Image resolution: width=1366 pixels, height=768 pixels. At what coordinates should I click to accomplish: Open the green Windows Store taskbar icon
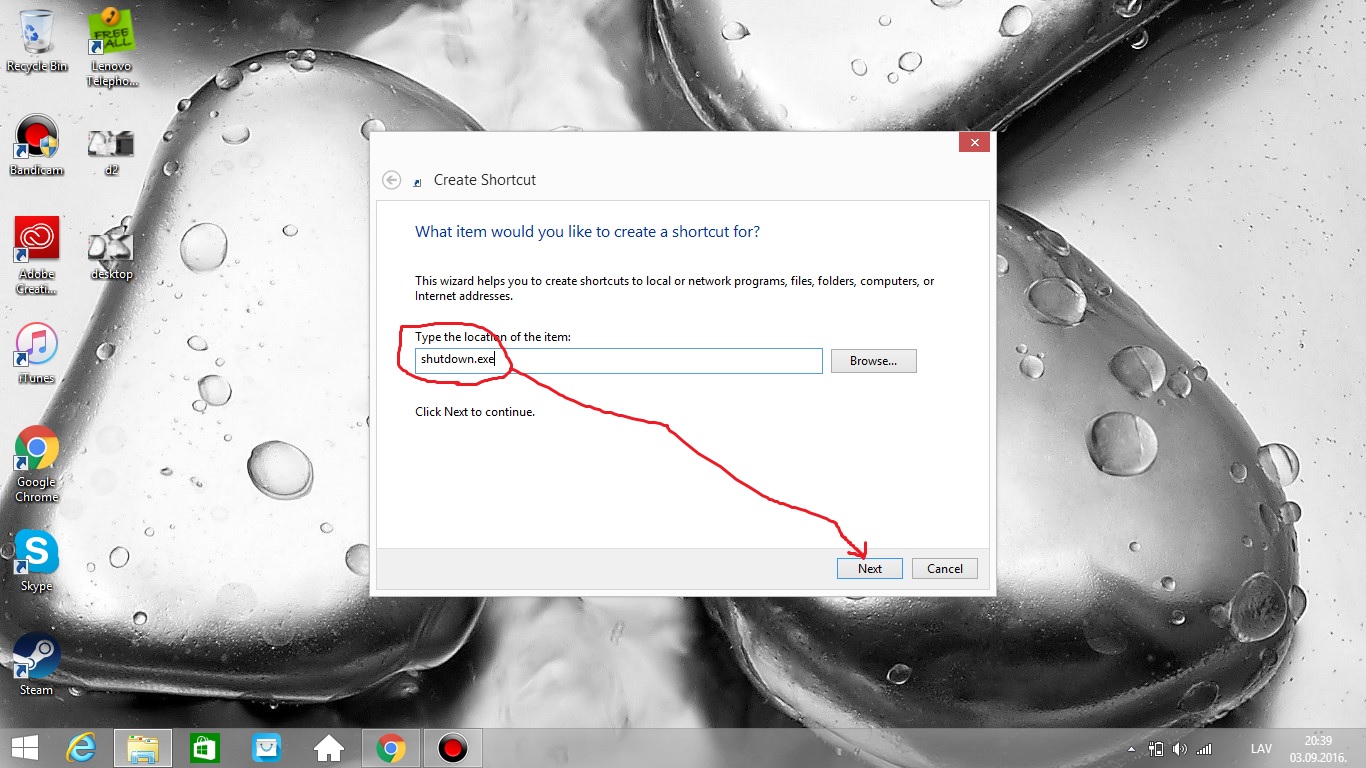pos(205,748)
